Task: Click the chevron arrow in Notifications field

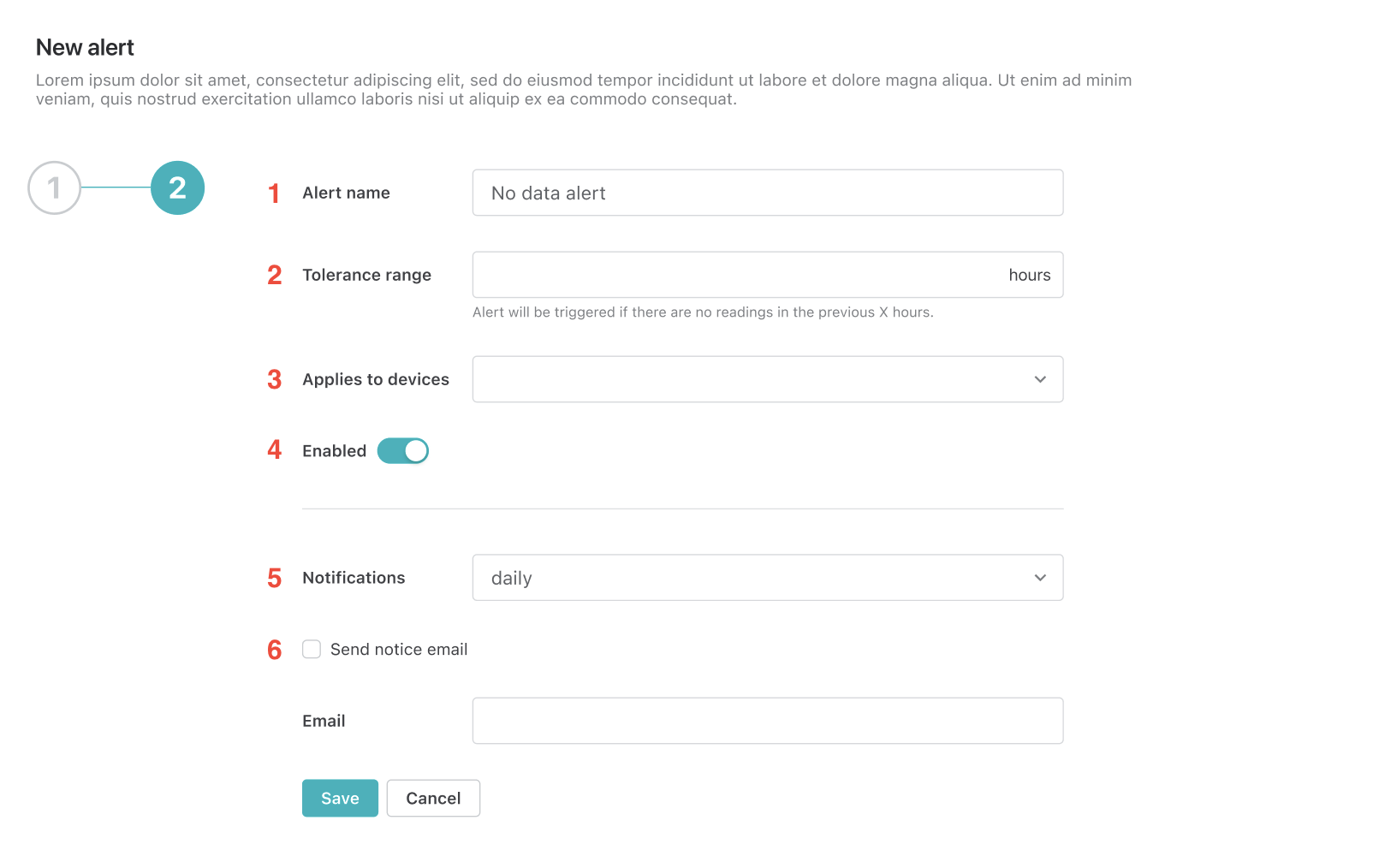Action: tap(1040, 578)
